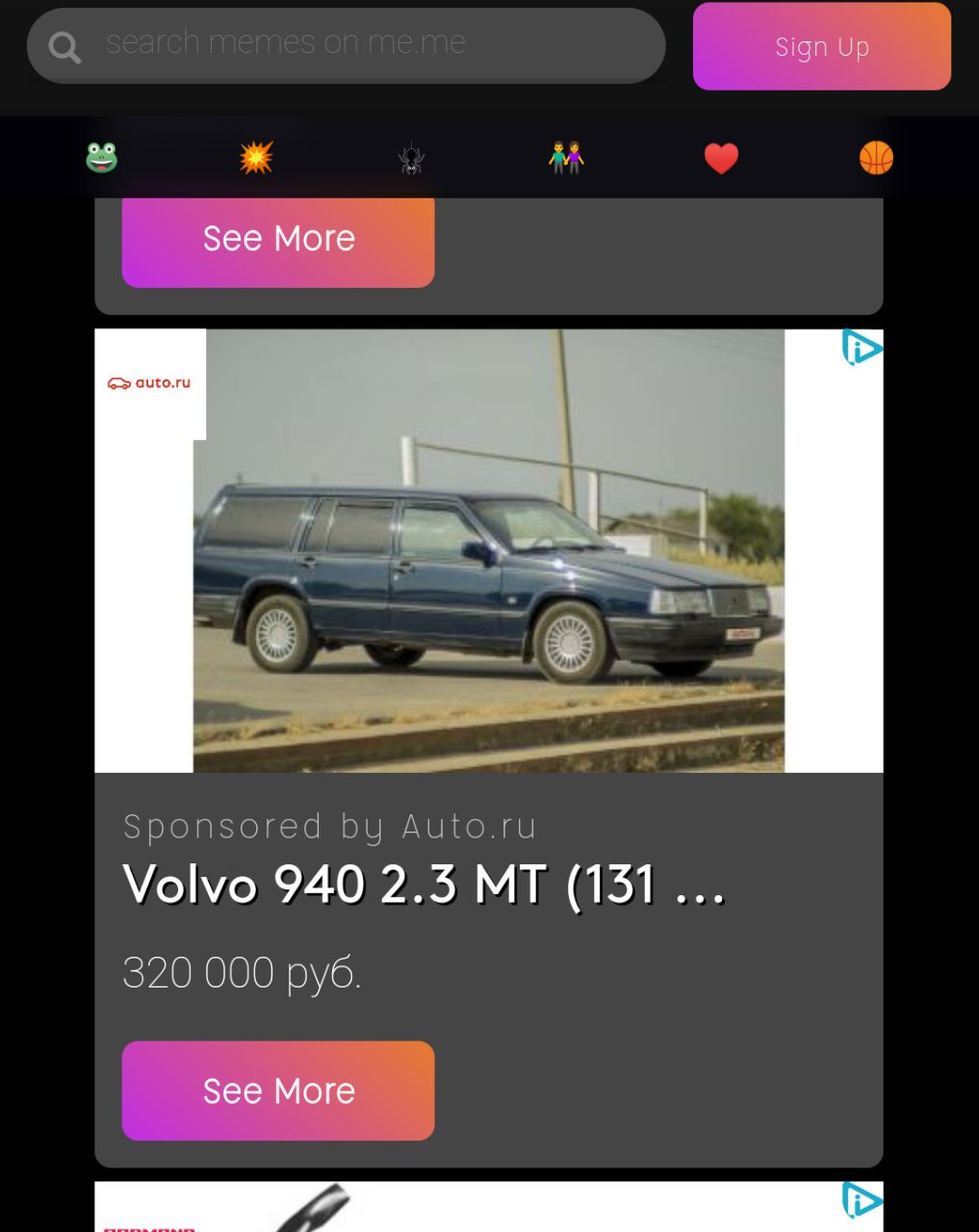Click AdChoices icon on the Volvo ad
This screenshot has height=1232, width=979.
click(x=862, y=347)
